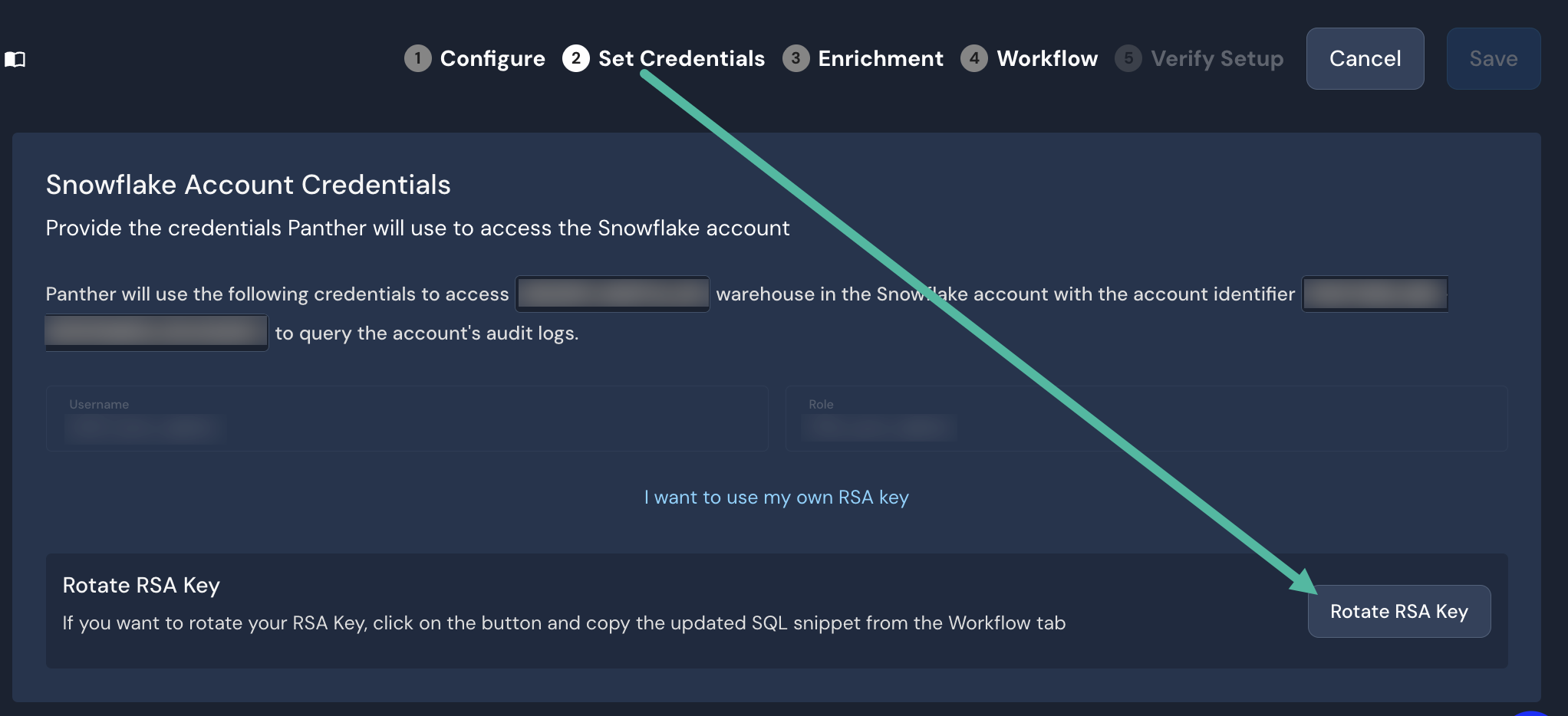Click inside the Username field
The width and height of the screenshot is (1568, 716).
[407, 419]
